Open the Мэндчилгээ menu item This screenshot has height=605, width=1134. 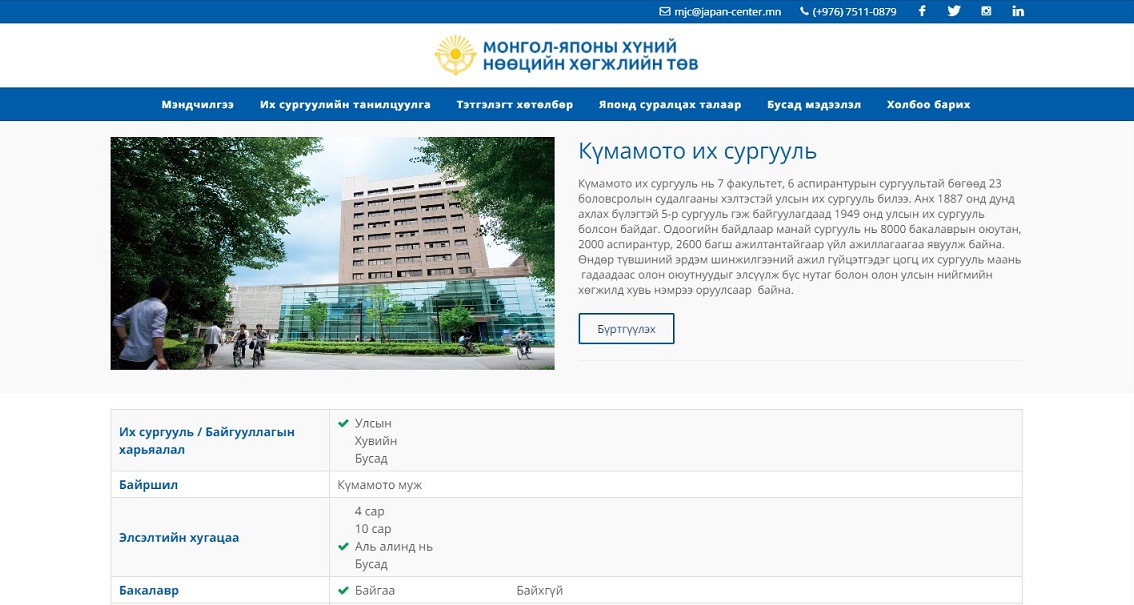point(197,104)
